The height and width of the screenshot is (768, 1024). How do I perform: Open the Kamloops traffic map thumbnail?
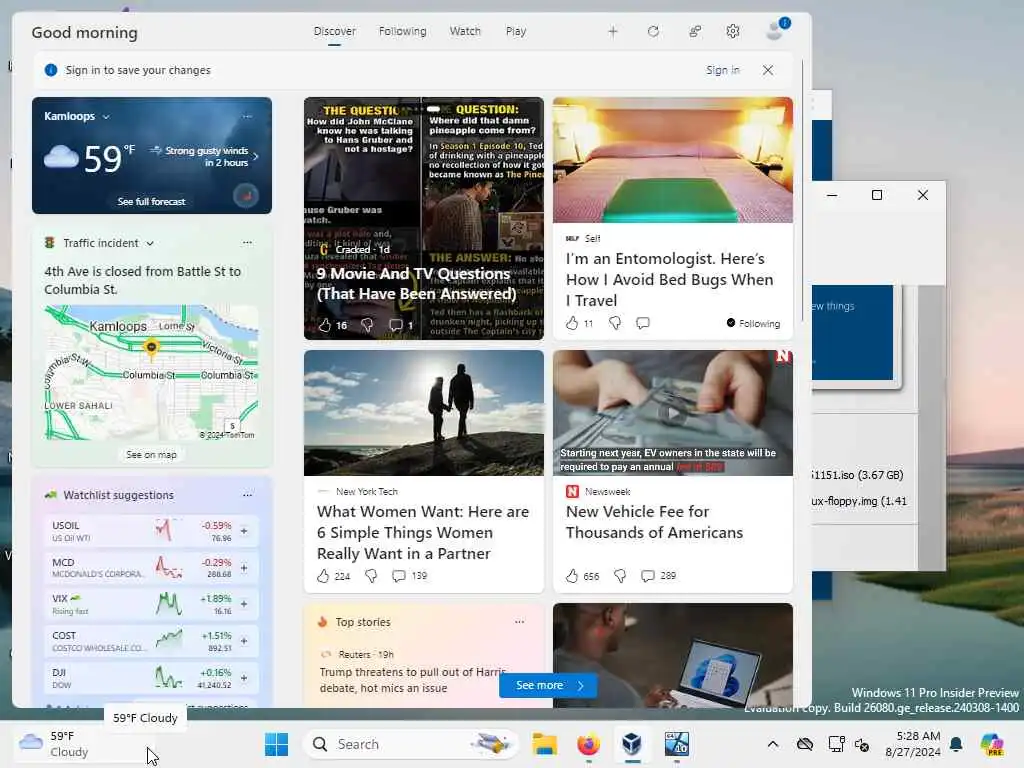tap(152, 372)
